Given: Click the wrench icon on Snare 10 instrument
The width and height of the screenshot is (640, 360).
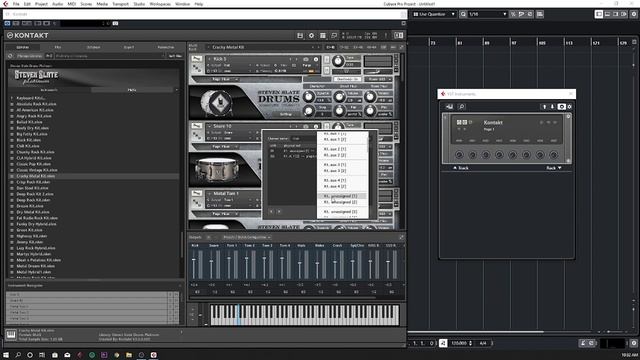Looking at the screenshot, I should point(197,126).
